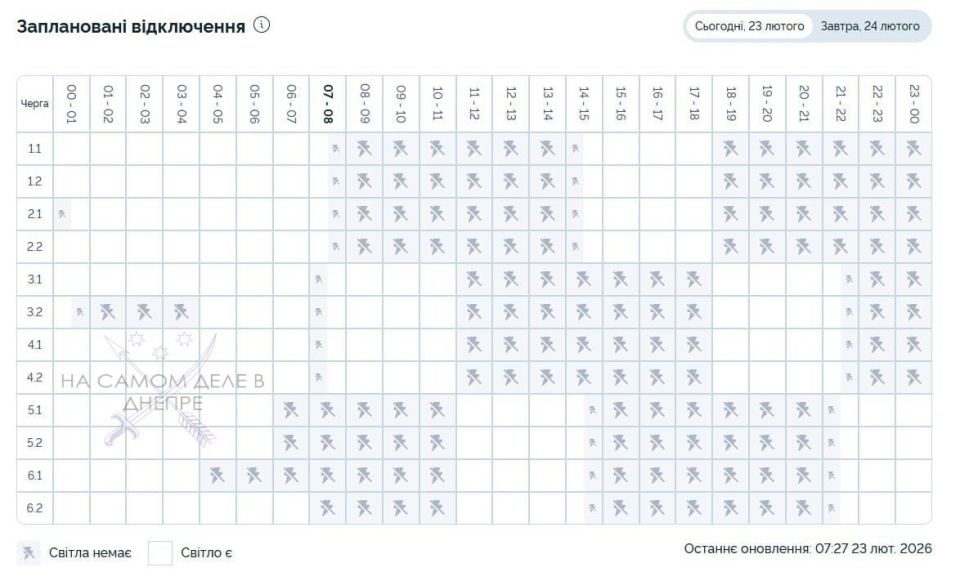The image size is (960, 581).
Task: Click outage icon for queue 4.2 at 17-18
Action: pos(694,377)
